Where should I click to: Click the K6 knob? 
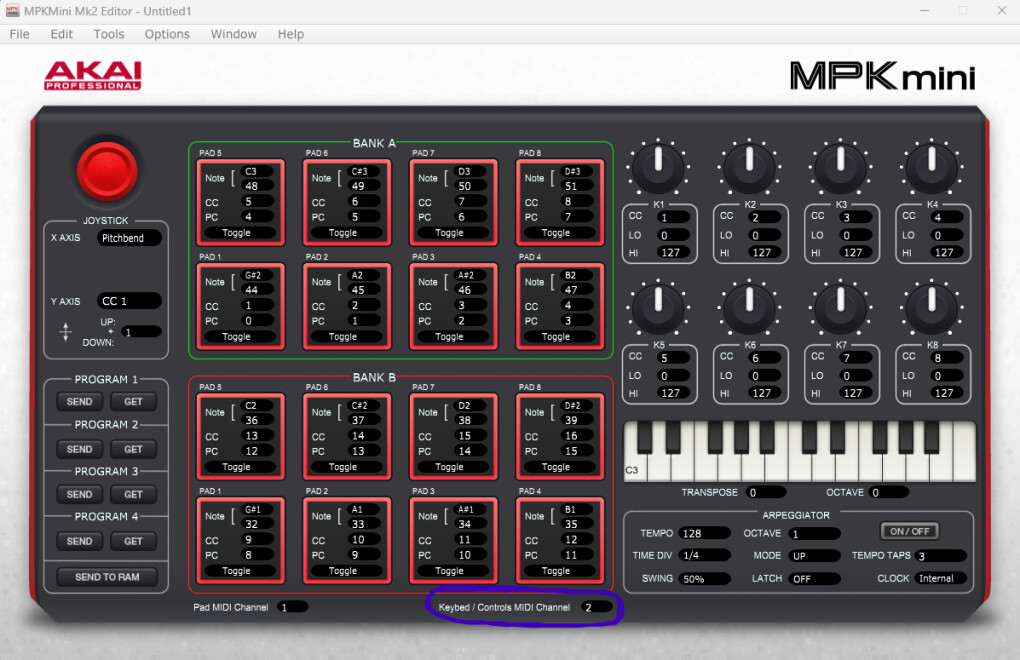click(x=749, y=306)
